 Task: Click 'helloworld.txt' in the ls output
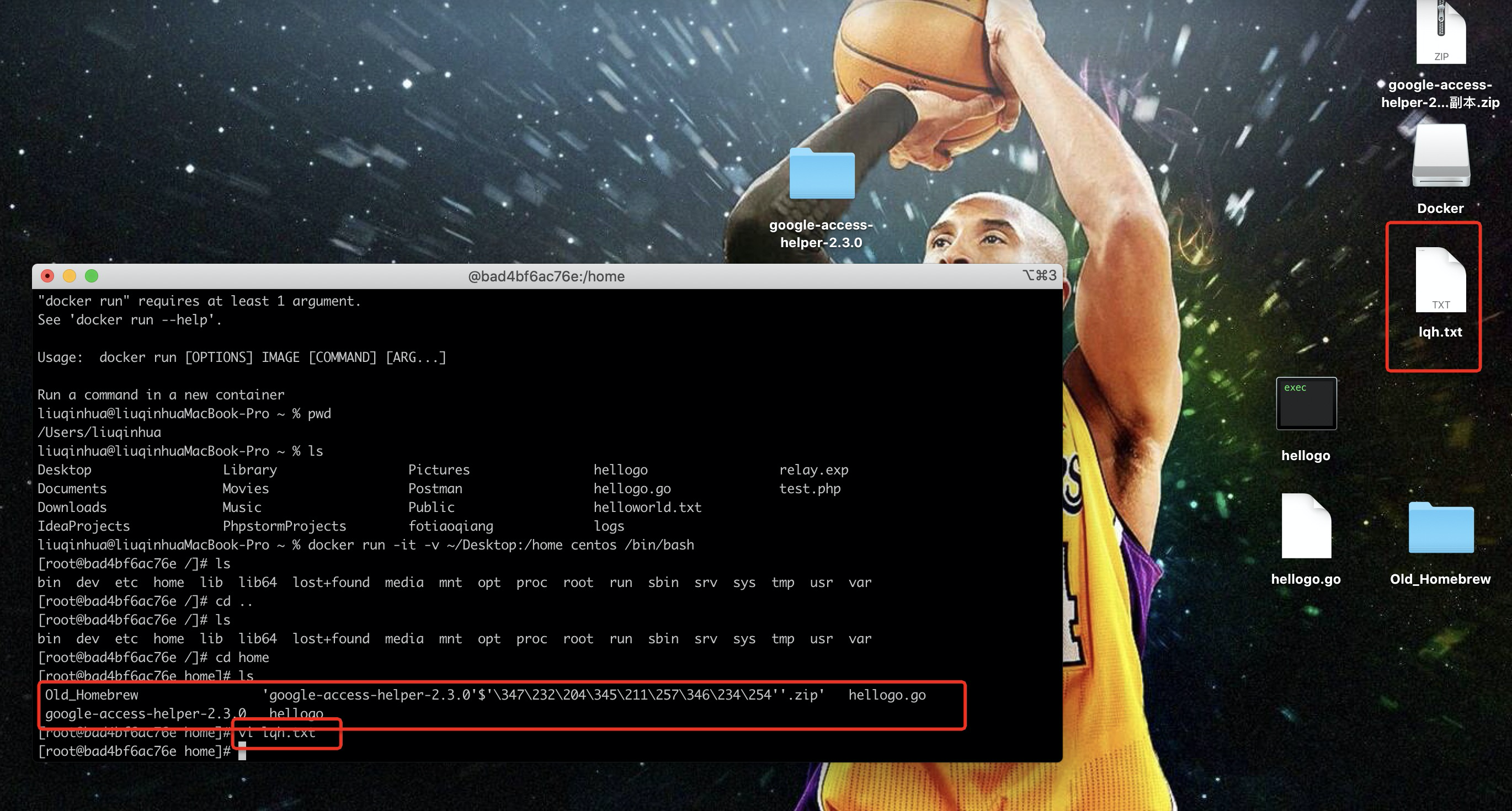647,507
